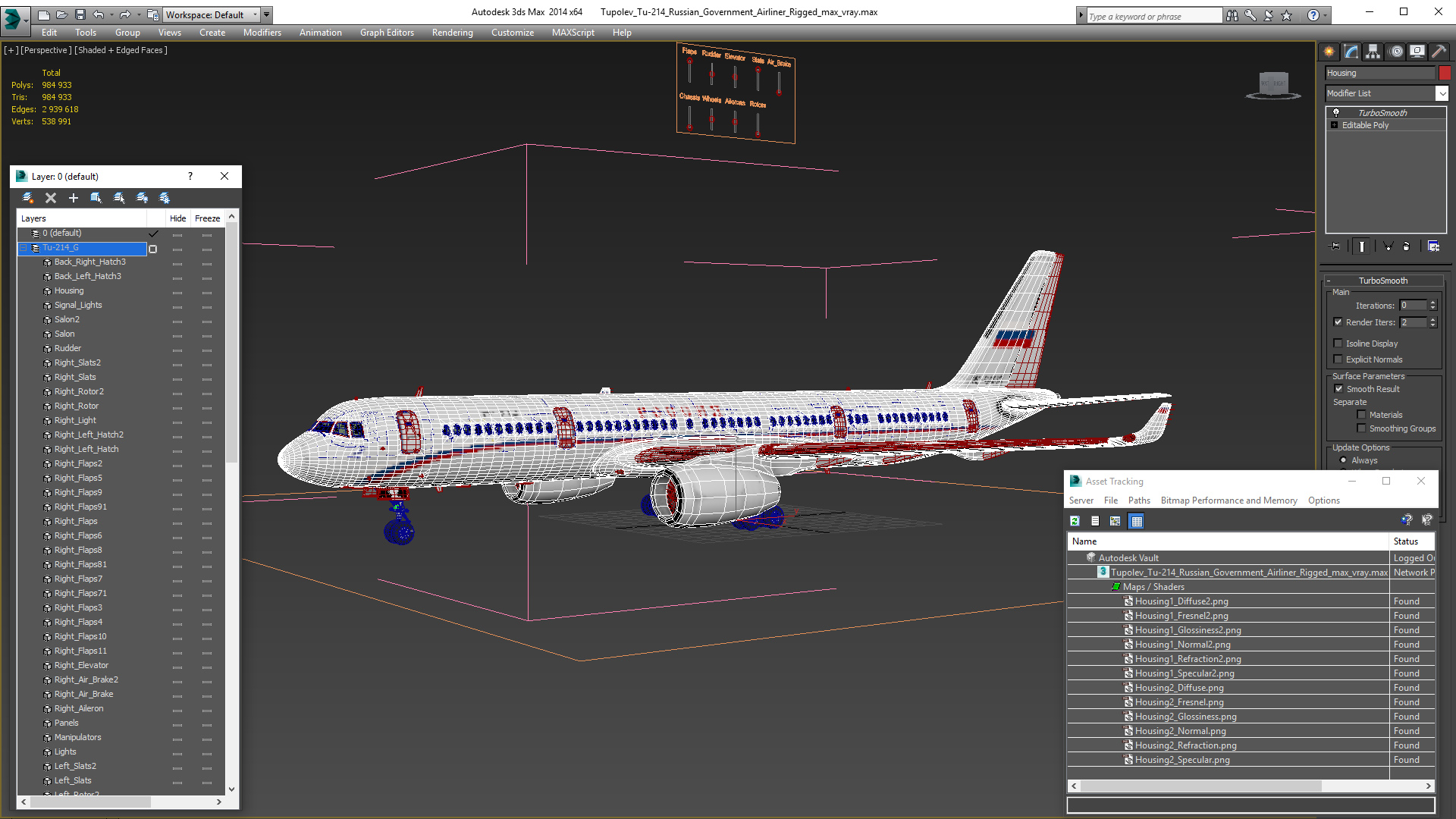
Task: Toggle Render Iters checkbox
Action: (x=1338, y=322)
